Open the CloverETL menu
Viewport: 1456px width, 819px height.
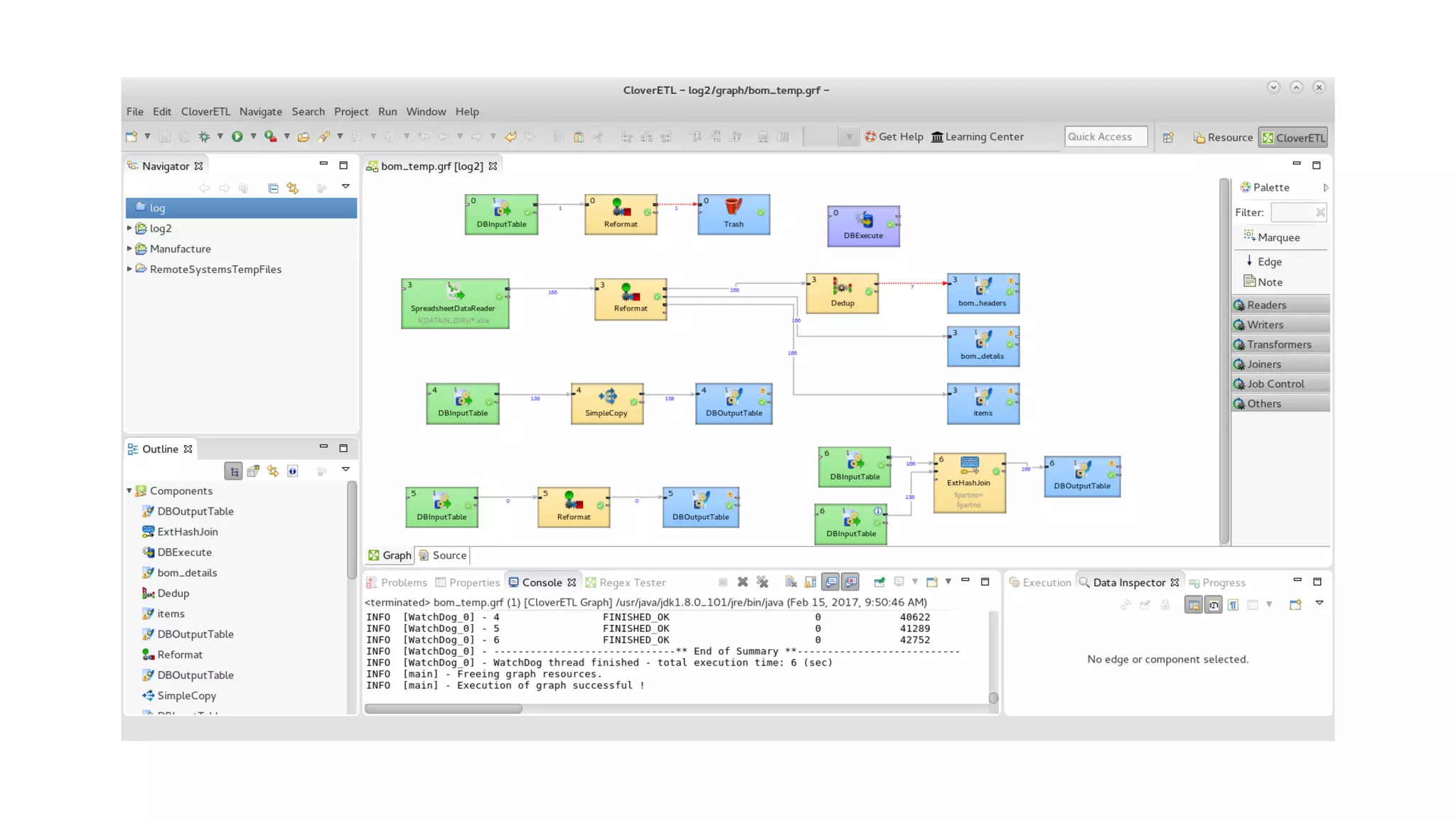coord(205,112)
